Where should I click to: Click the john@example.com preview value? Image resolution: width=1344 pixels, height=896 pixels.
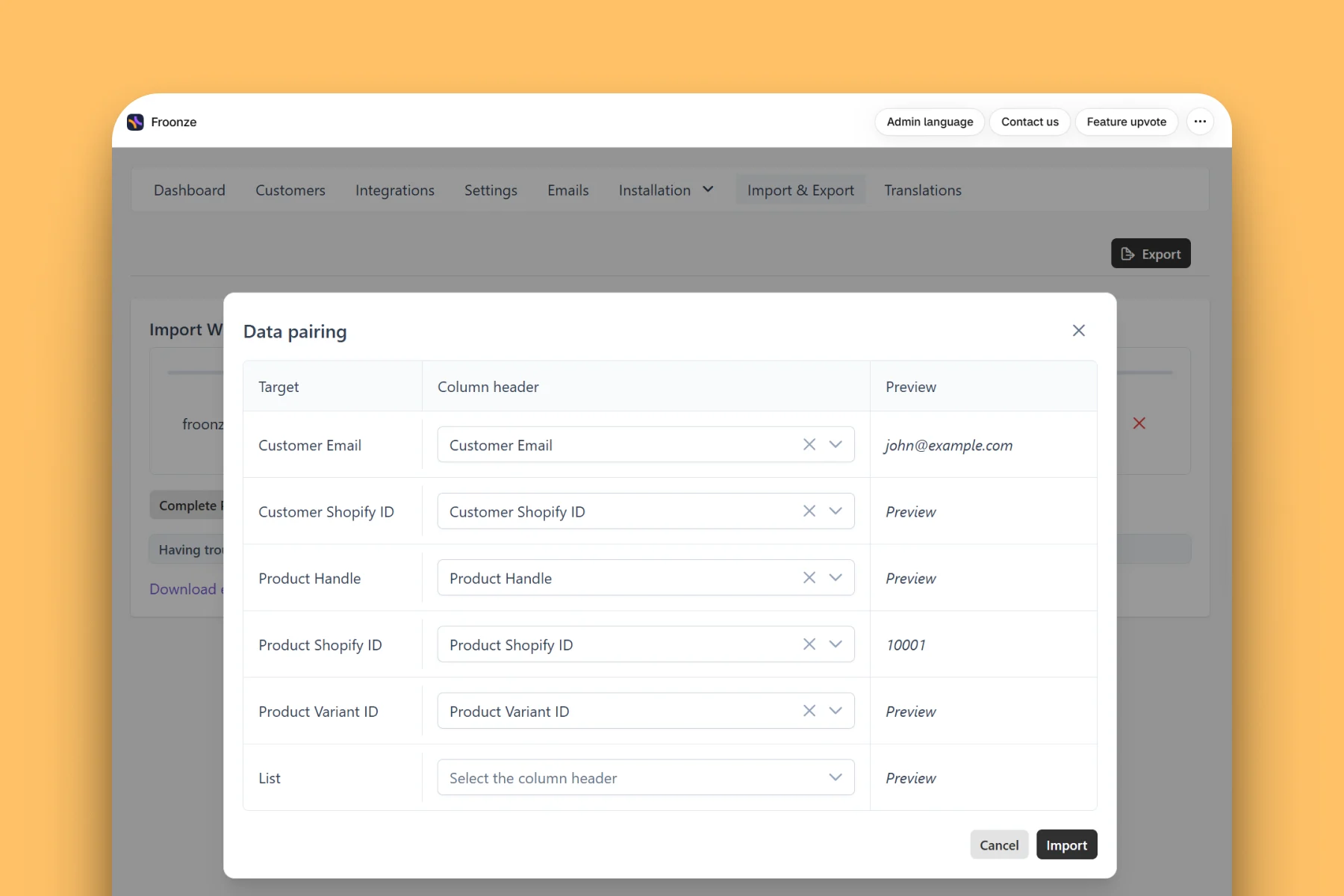click(x=949, y=445)
